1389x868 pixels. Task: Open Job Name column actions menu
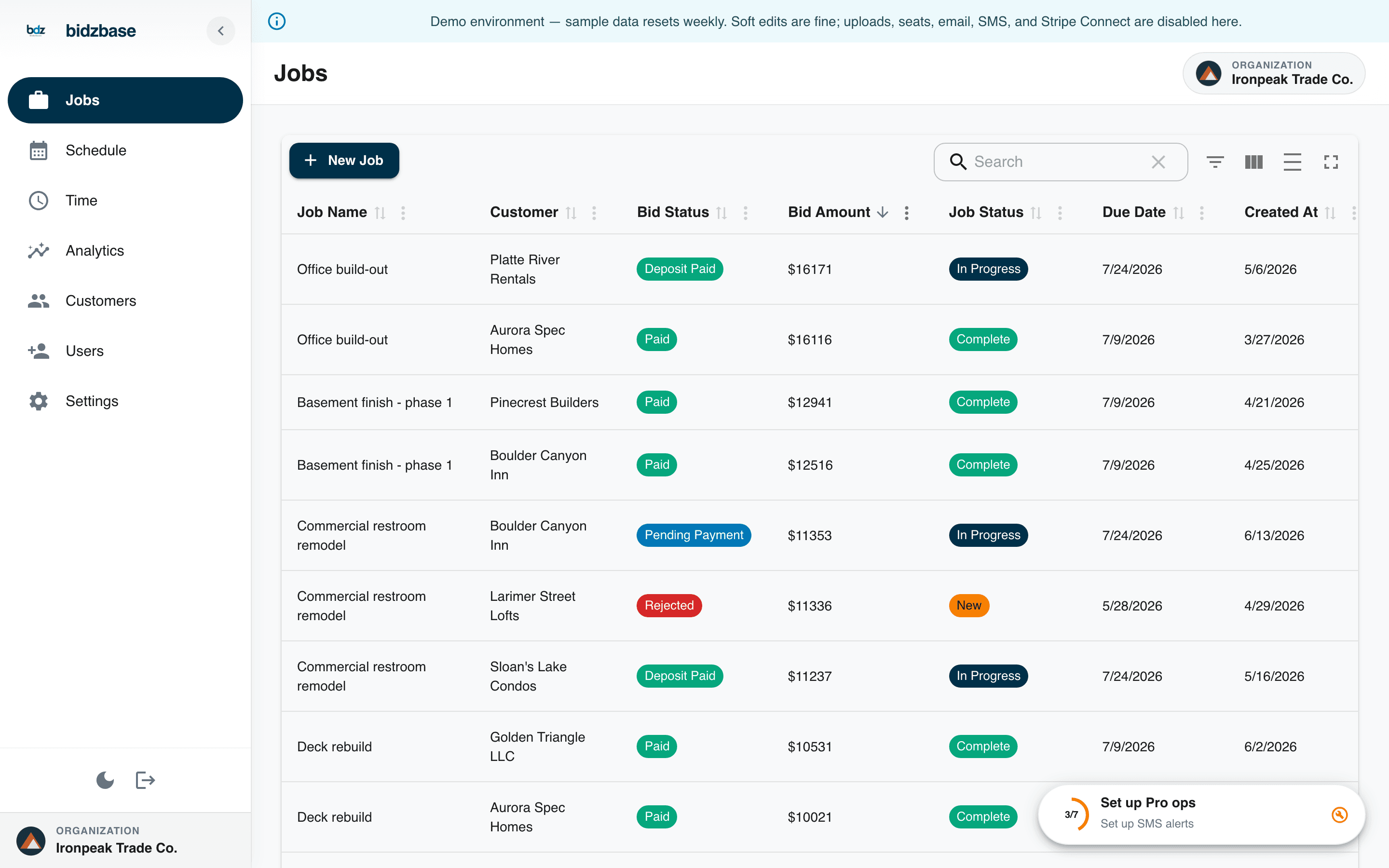coord(403,213)
